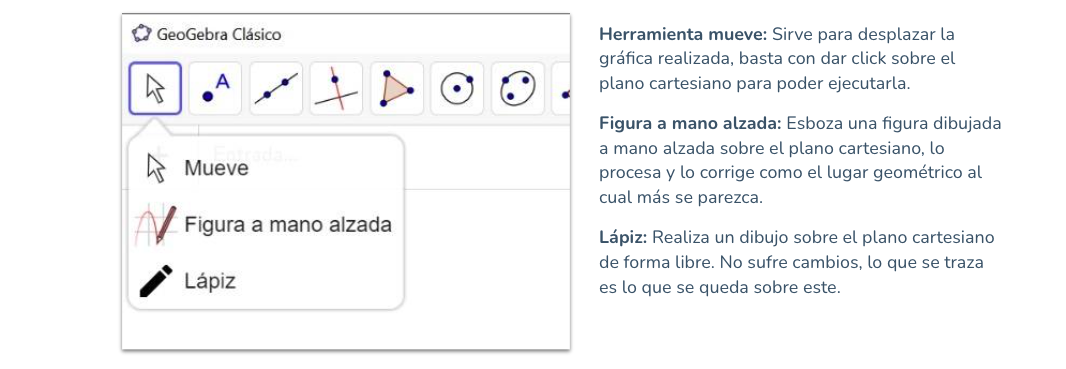Click the bold Herramienta mueve heading
The image size is (1066, 369).
(x=683, y=34)
